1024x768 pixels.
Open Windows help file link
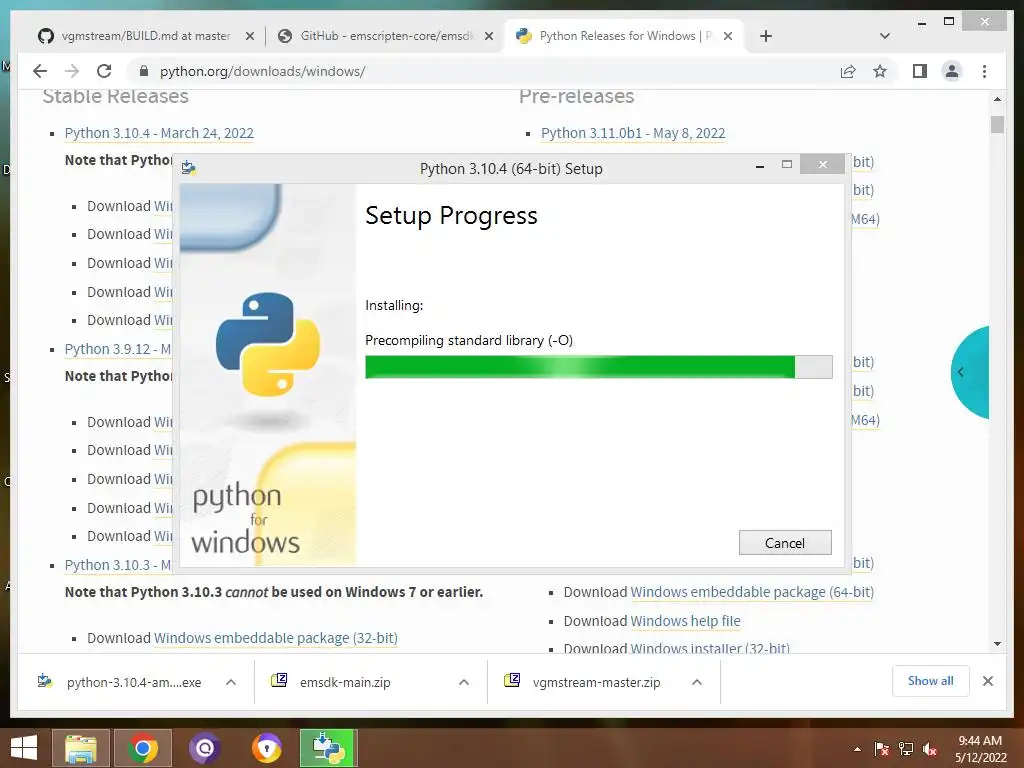click(685, 621)
